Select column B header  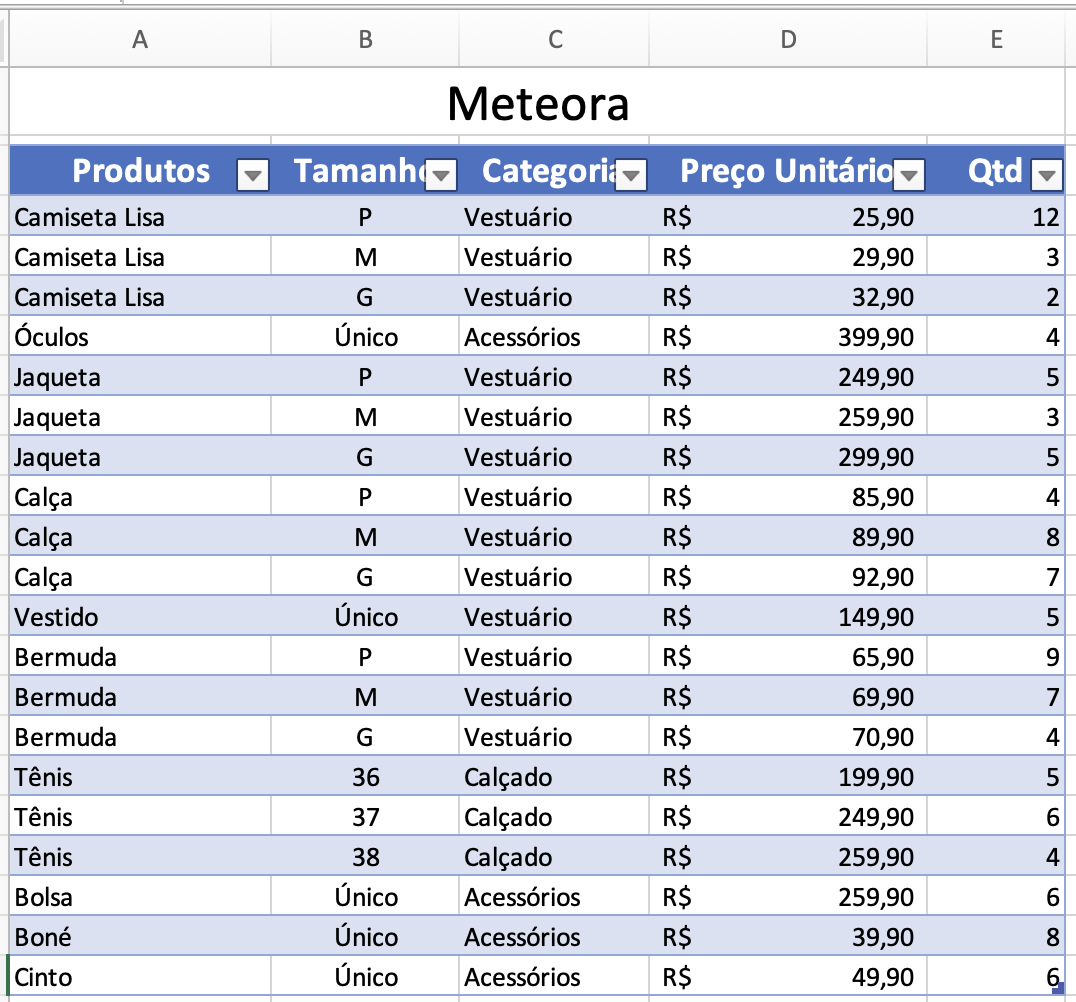pos(365,39)
